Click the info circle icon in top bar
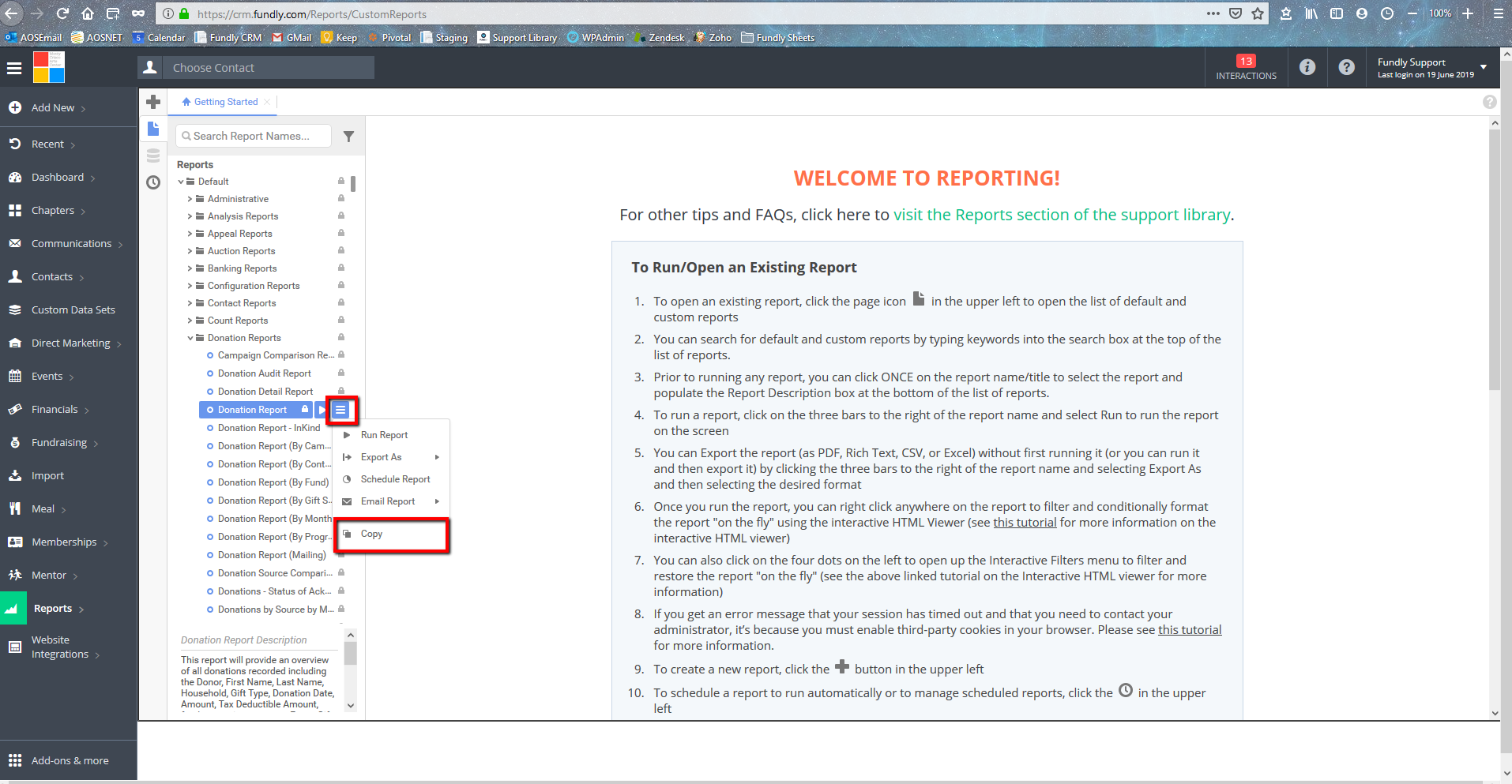Screen dimensions: 1512x784 point(1307,66)
